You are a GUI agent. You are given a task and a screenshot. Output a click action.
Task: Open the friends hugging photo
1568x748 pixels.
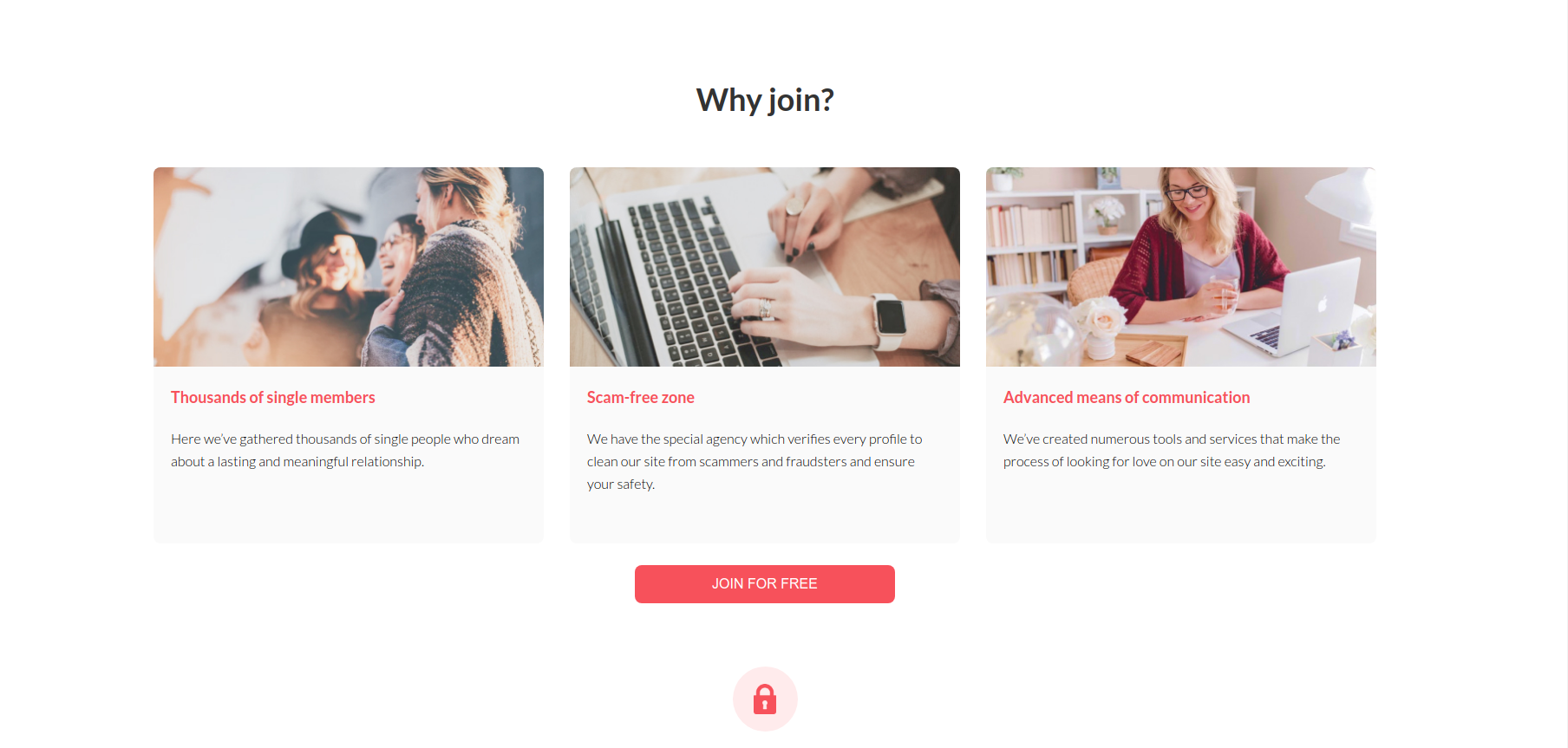pos(349,267)
